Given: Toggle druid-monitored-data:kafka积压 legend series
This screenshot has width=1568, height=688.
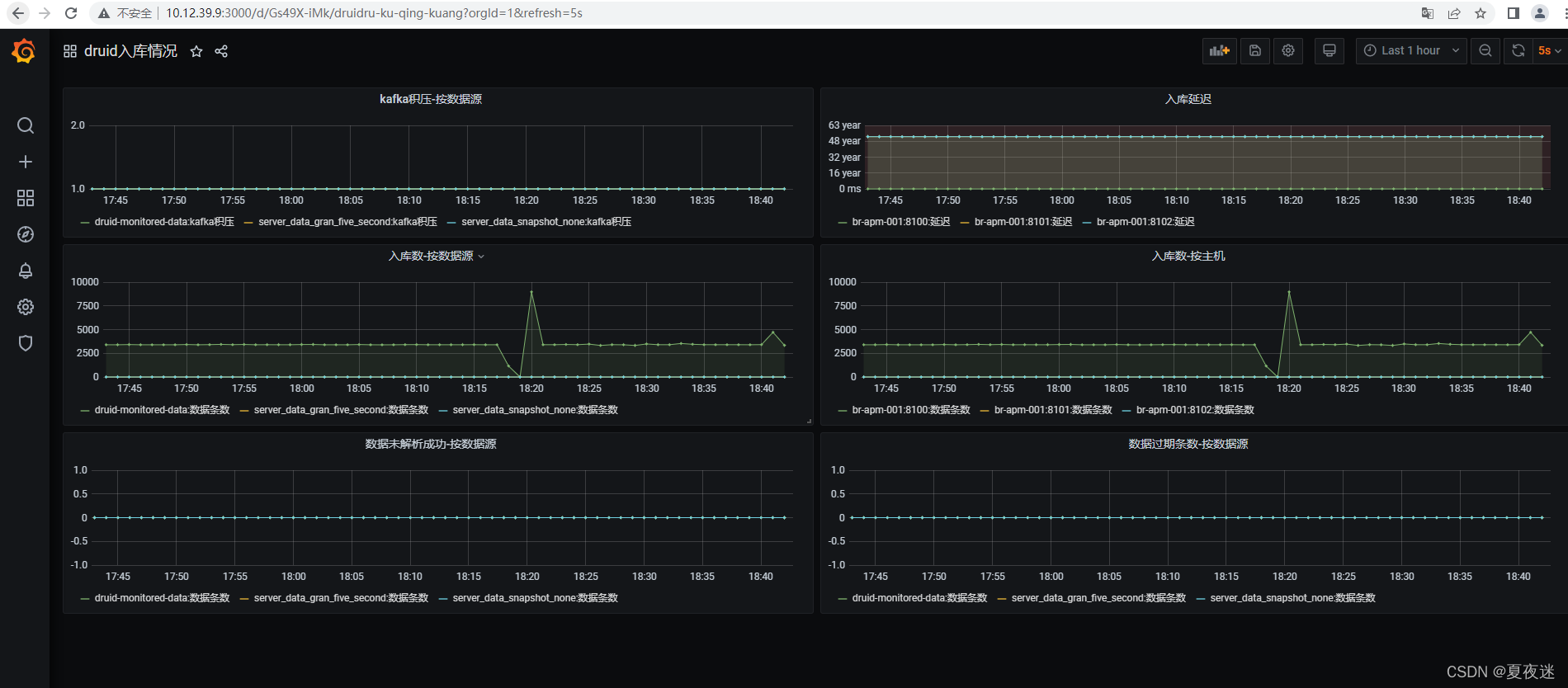Looking at the screenshot, I should 164,222.
